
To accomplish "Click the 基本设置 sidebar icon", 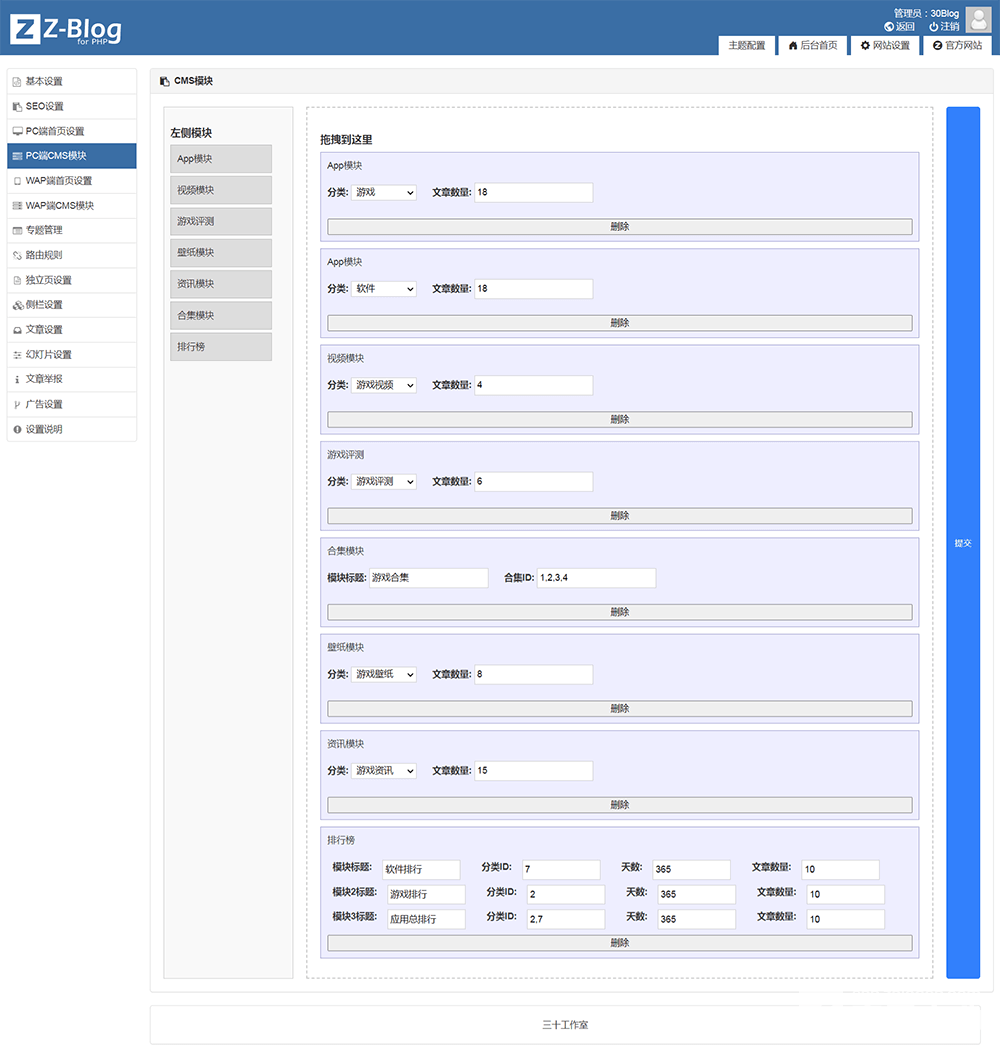I will point(18,82).
